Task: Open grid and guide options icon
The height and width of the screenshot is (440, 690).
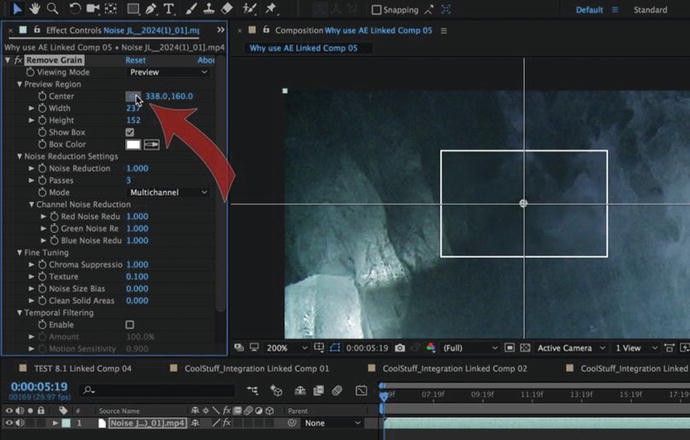Action: [319, 348]
